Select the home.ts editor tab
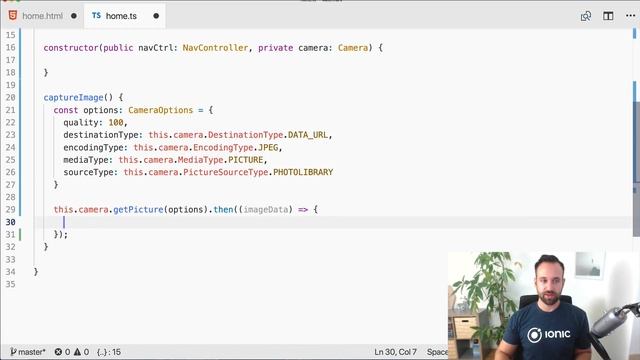Image resolution: width=640 pixels, height=360 pixels. [121, 16]
